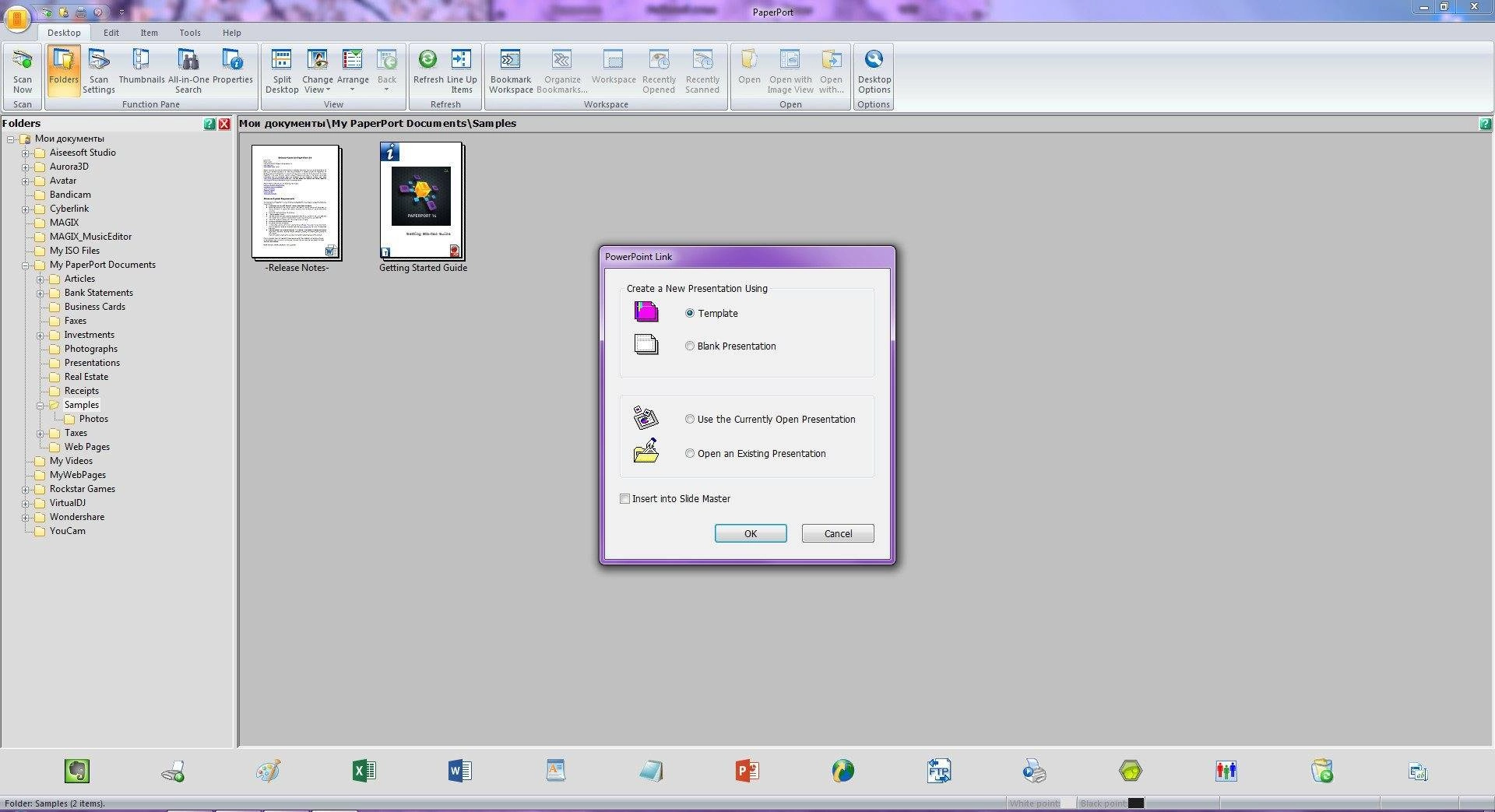This screenshot has height=812, width=1495.
Task: Click the PowerPoint icon in Send To bar
Action: (747, 771)
